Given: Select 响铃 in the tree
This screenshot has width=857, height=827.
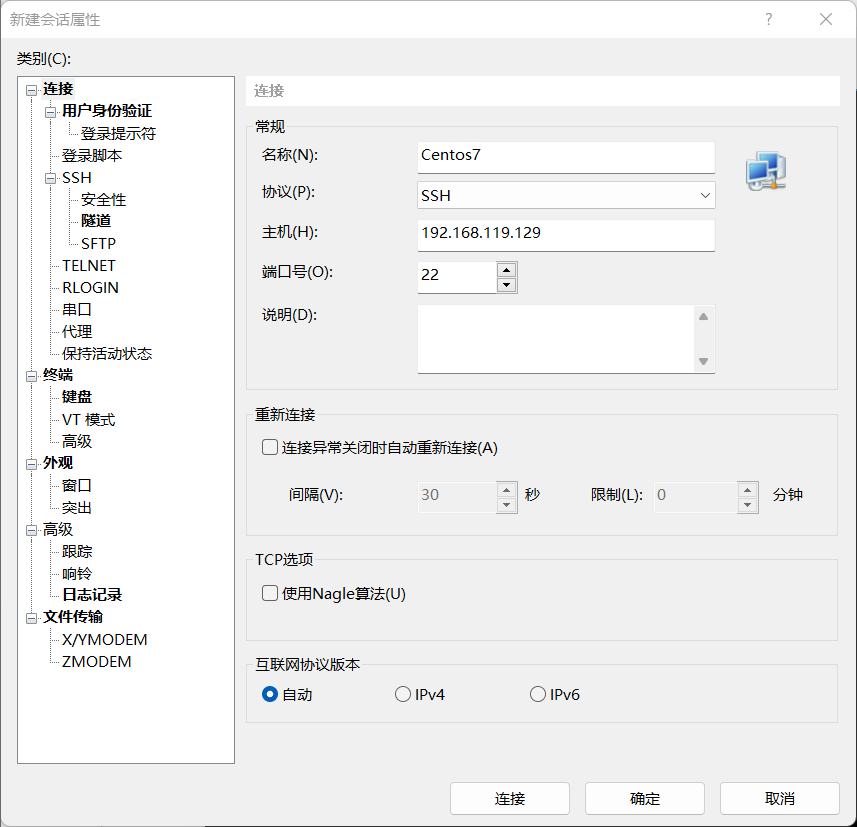Looking at the screenshot, I should click(x=77, y=573).
